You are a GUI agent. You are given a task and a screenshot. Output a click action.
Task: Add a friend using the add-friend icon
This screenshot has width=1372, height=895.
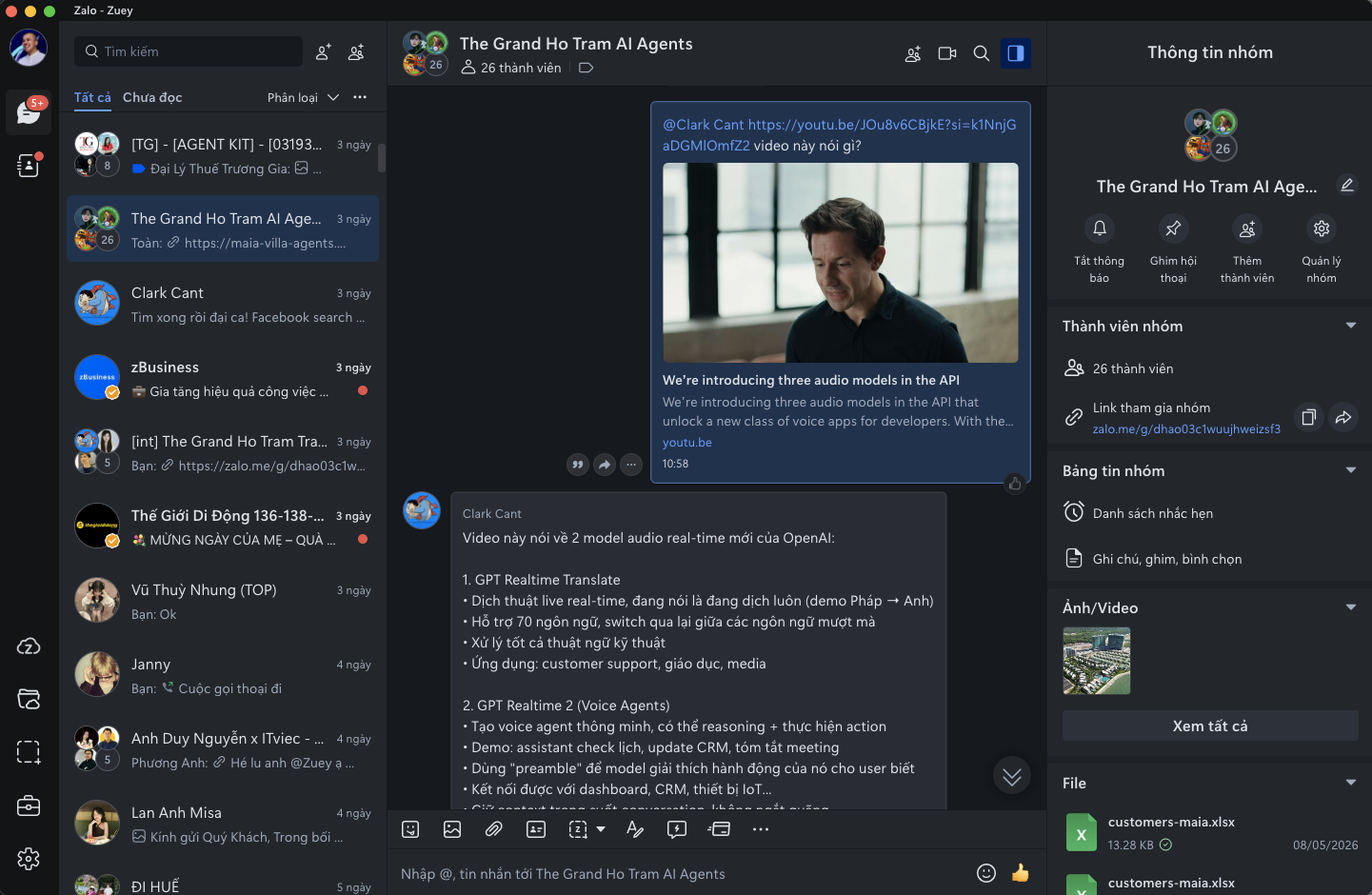pos(324,52)
